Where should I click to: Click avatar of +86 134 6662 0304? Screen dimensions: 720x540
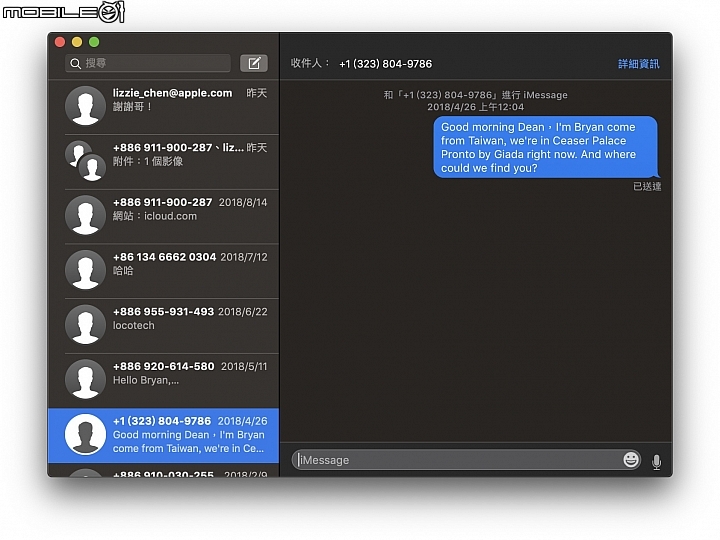(85, 270)
